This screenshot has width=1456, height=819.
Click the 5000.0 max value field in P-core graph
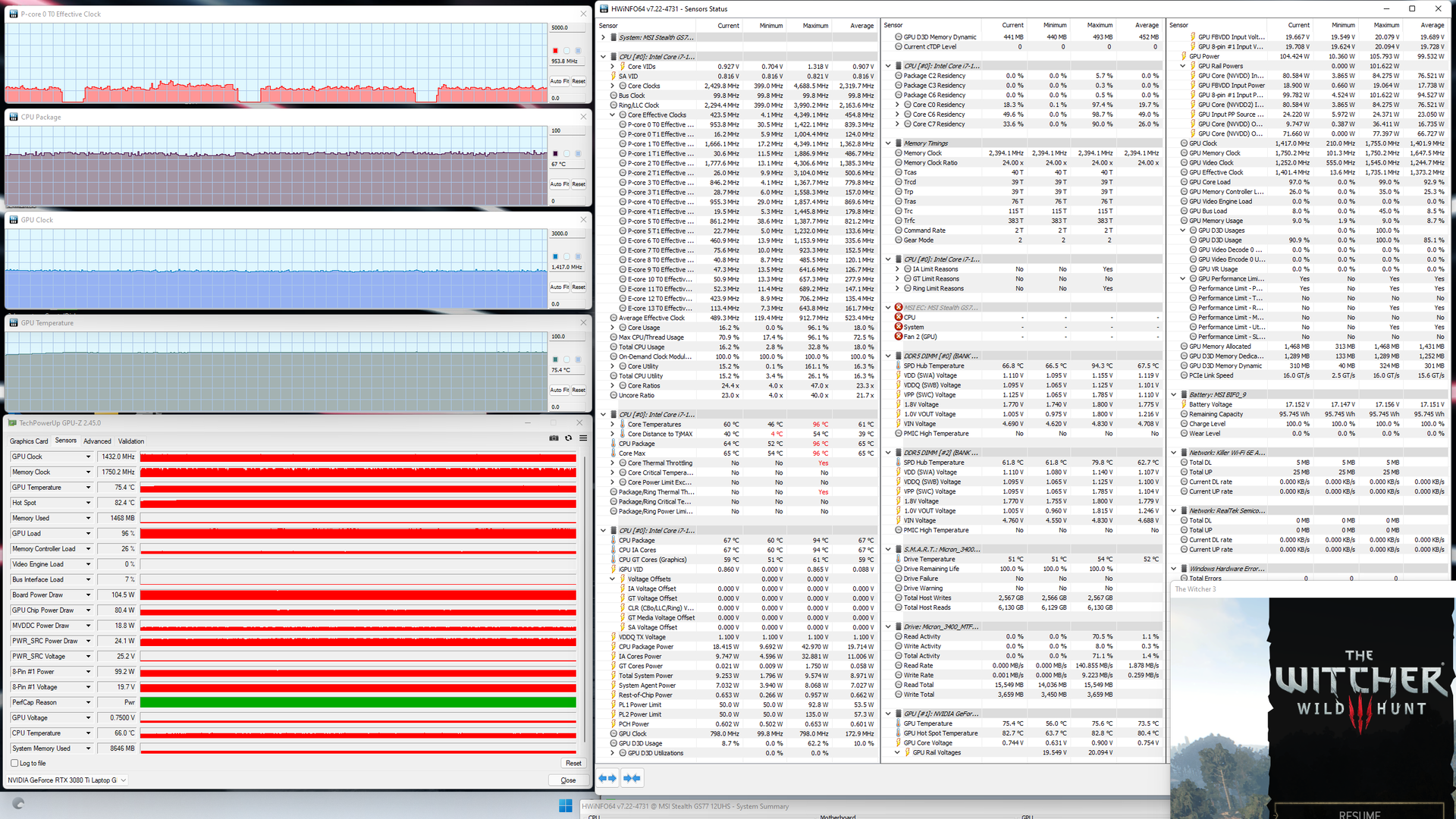(568, 28)
